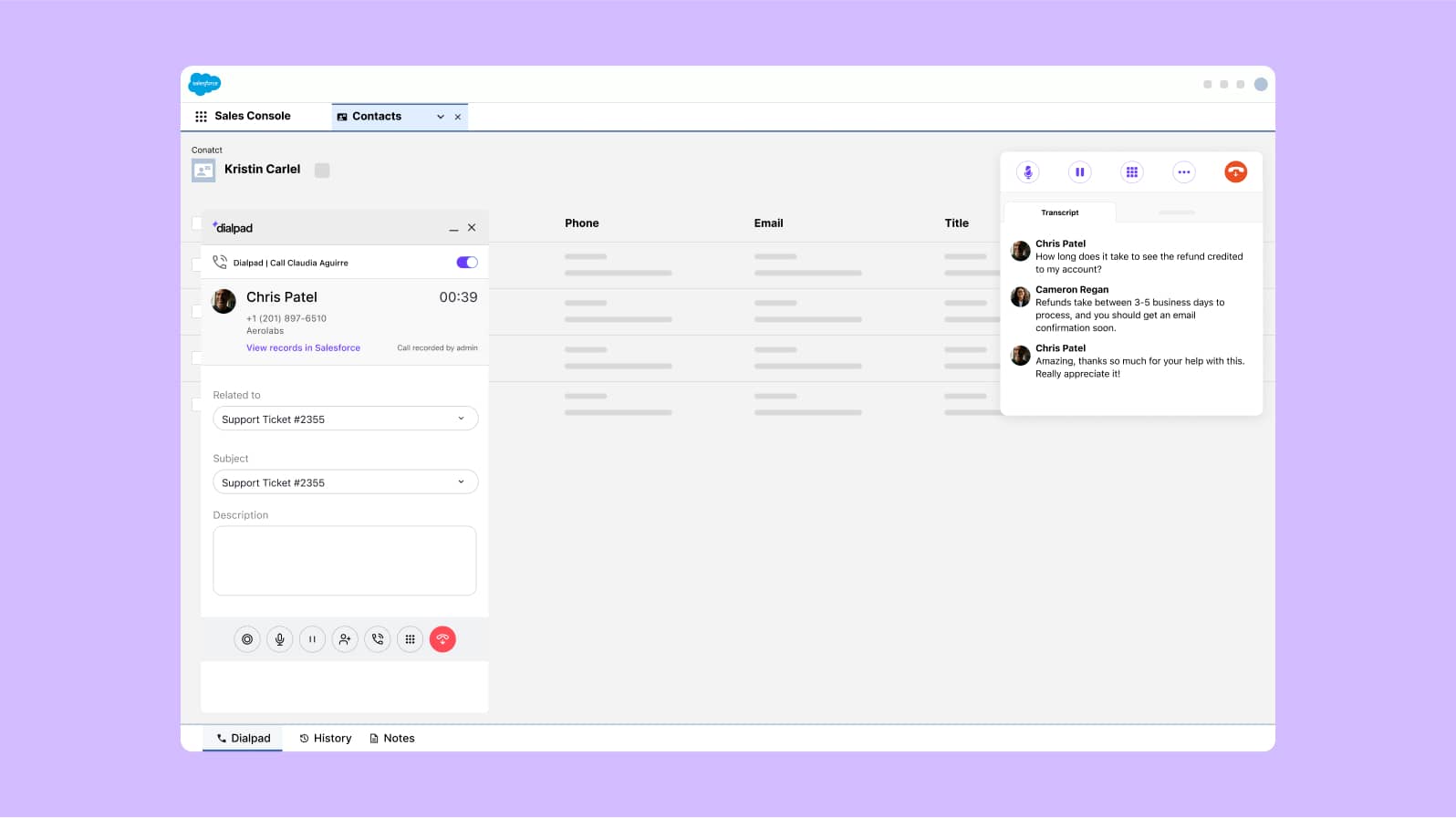Add a participant to the call
Screen dimensions: 1456x818
click(345, 639)
